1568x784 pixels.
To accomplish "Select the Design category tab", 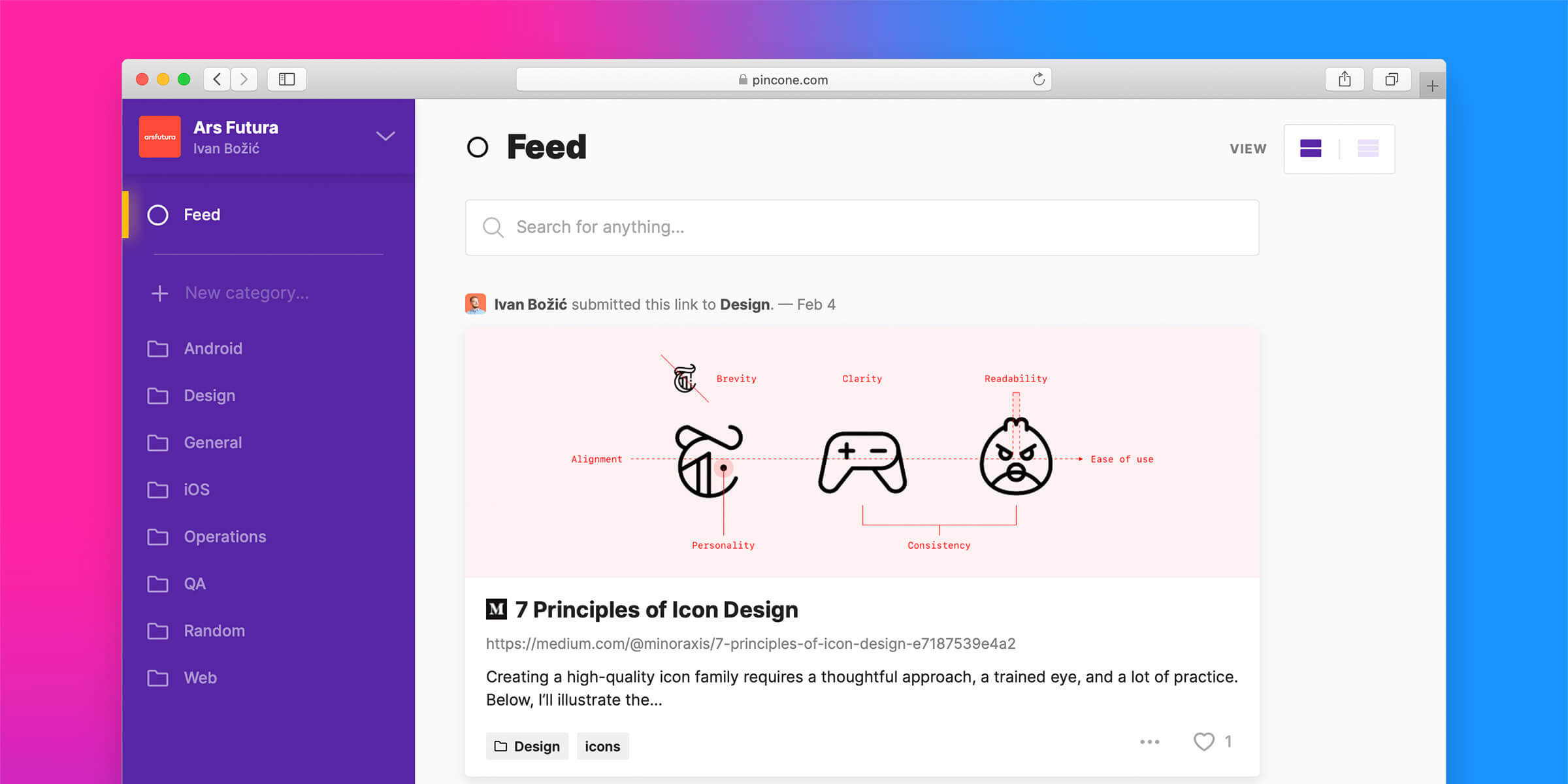I will click(x=209, y=394).
